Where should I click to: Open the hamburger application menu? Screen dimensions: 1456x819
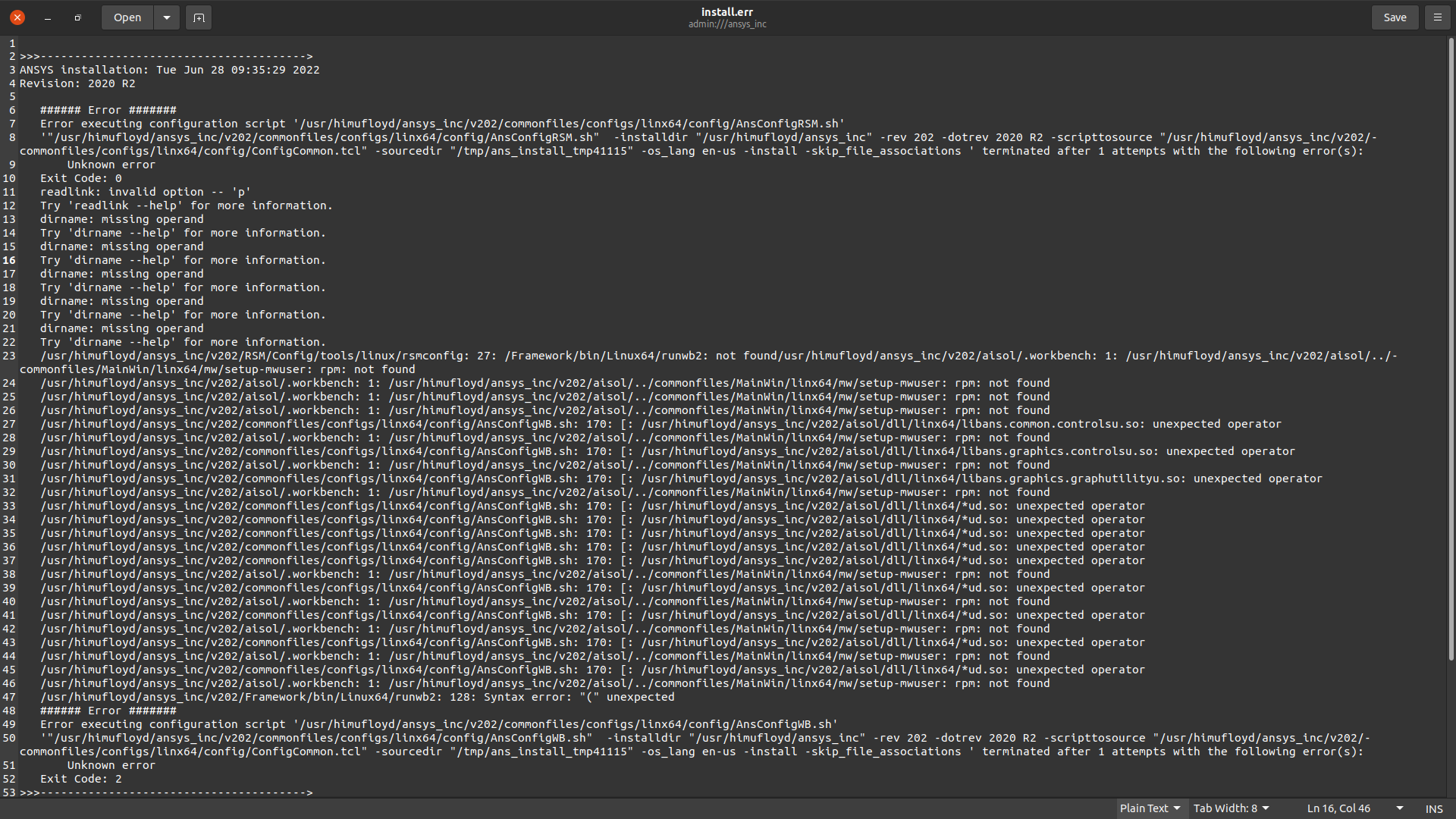pyautogui.click(x=1437, y=17)
